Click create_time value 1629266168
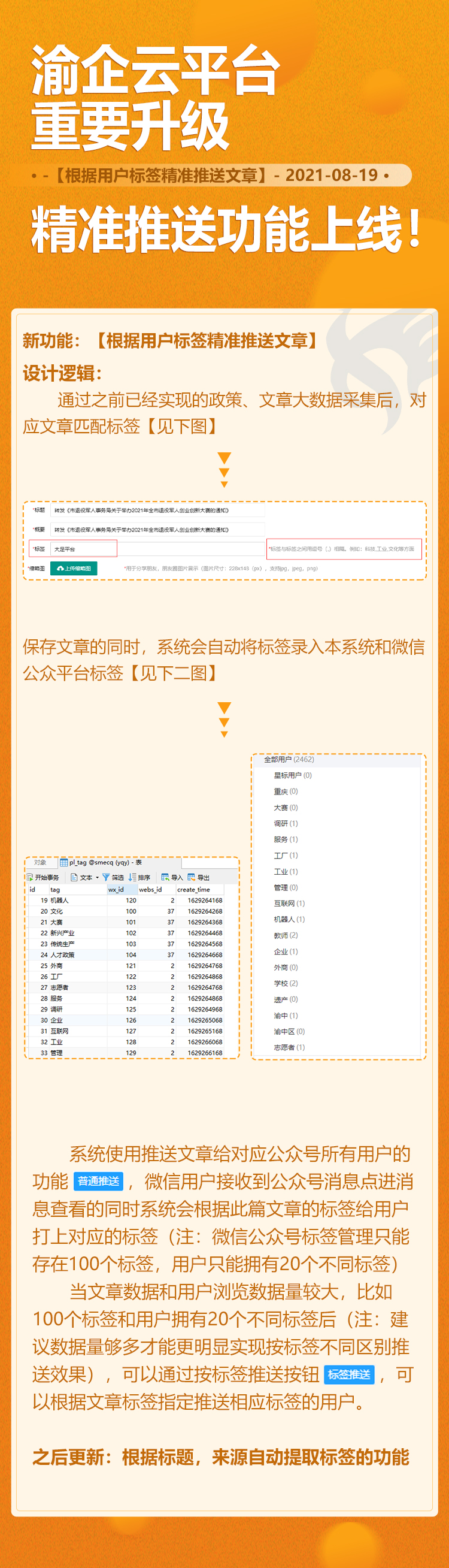 pos(205,1053)
